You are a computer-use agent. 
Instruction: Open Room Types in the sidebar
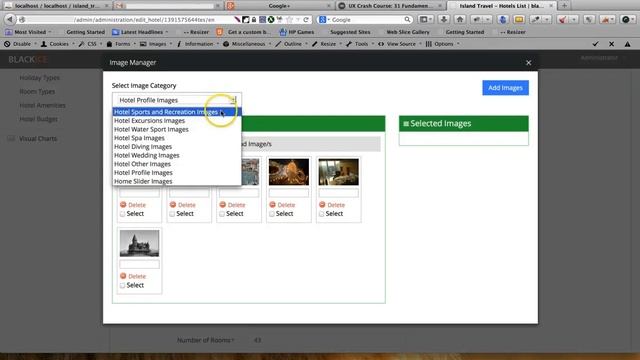click(x=37, y=91)
